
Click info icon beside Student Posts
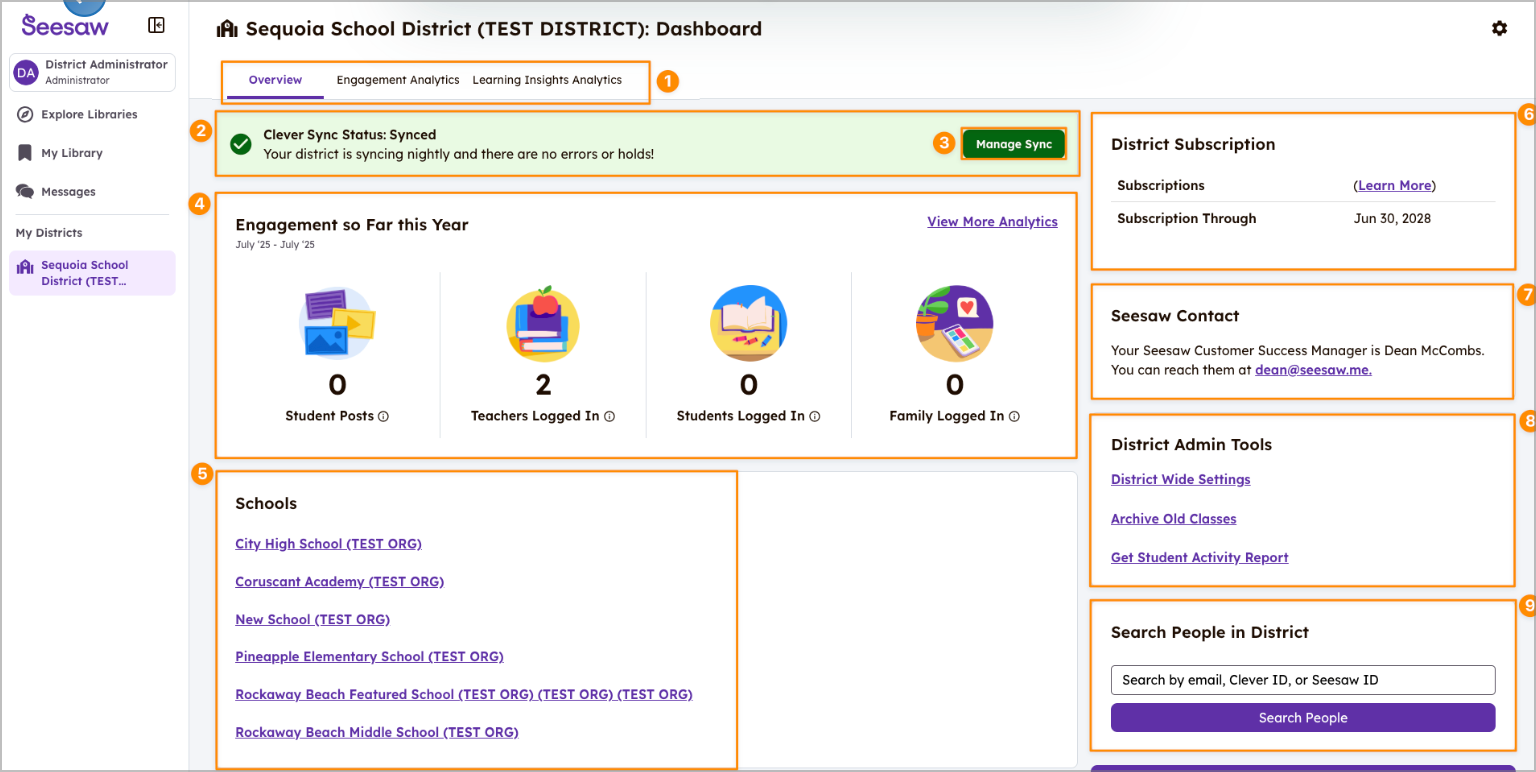tap(384, 417)
